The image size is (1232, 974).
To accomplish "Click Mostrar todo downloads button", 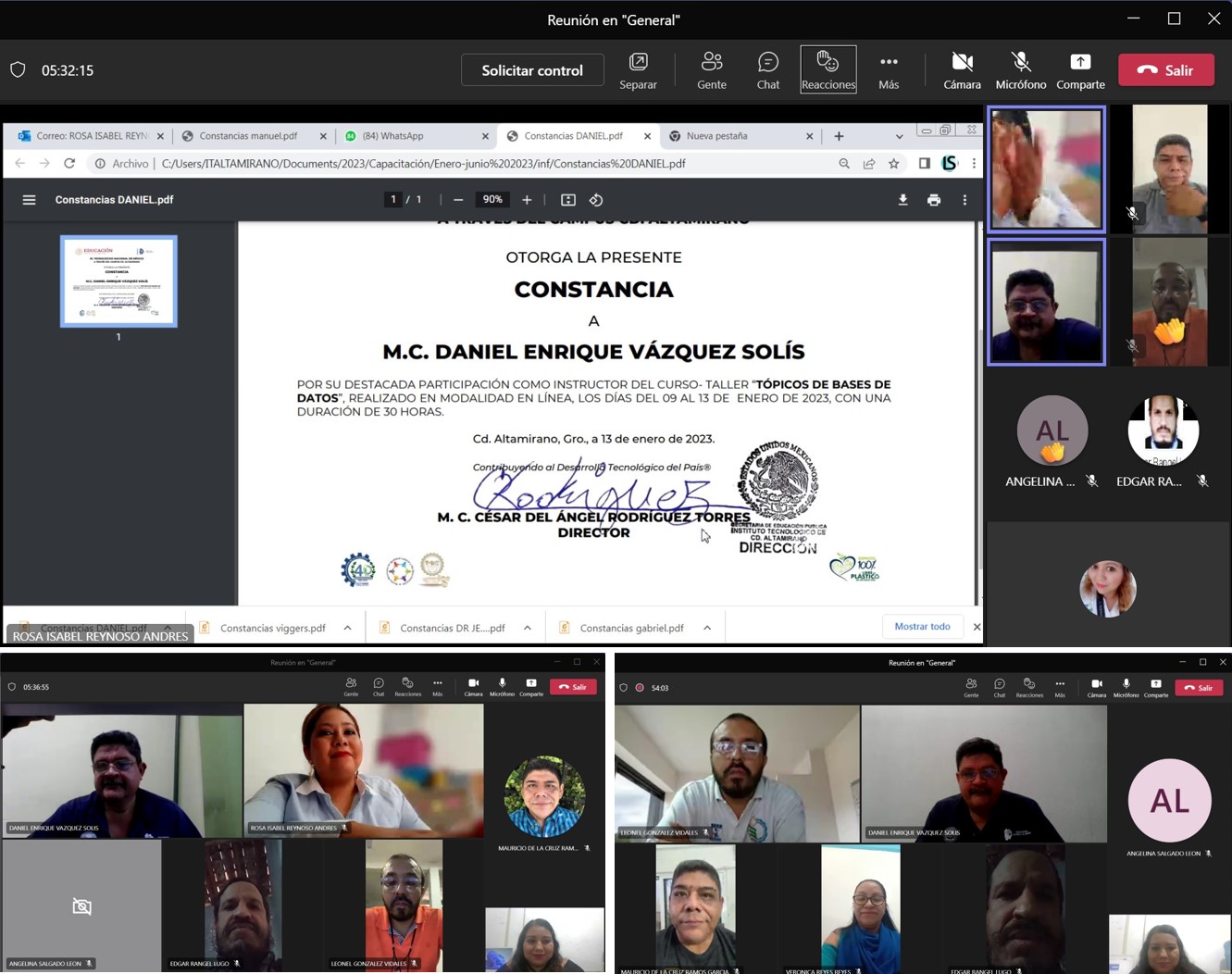I will [922, 627].
